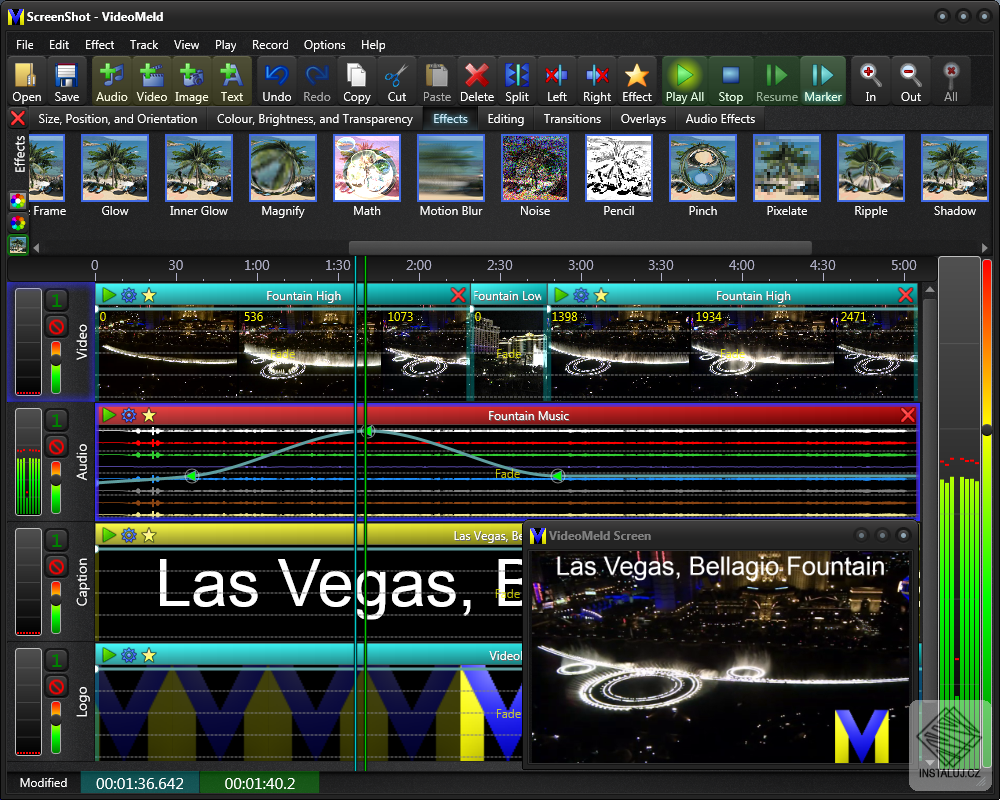The height and width of the screenshot is (800, 1000).
Task: Click the Marker toolbar button
Action: click(x=823, y=81)
